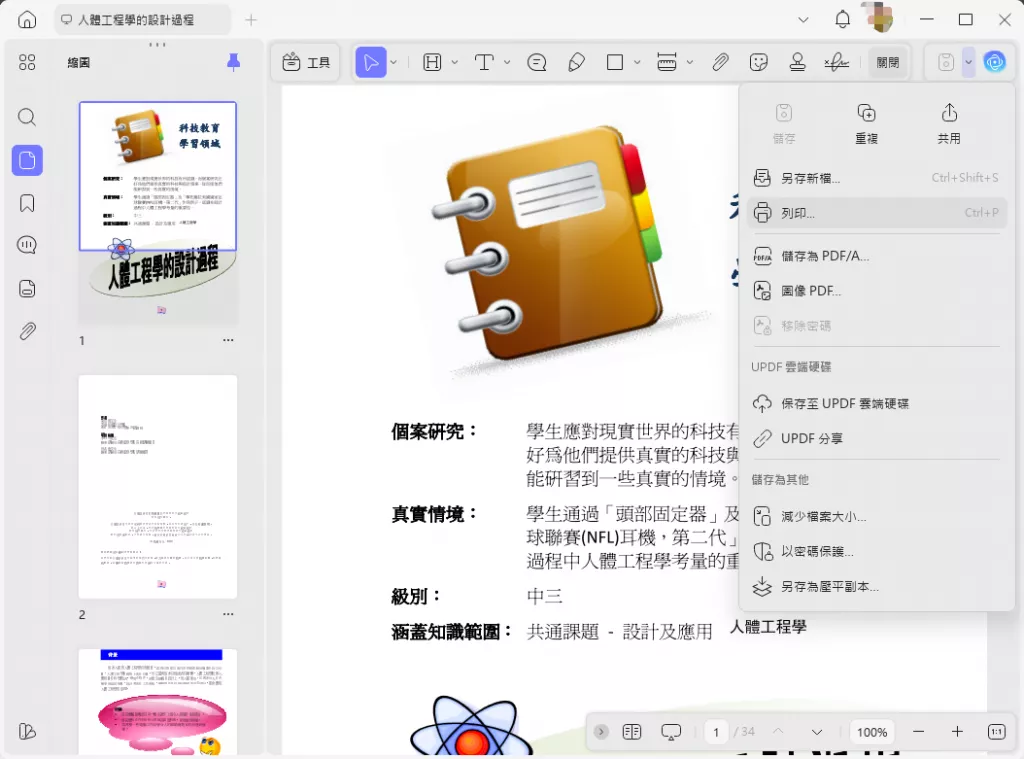
Task: Select the paperclip attachment tool
Action: [720, 62]
